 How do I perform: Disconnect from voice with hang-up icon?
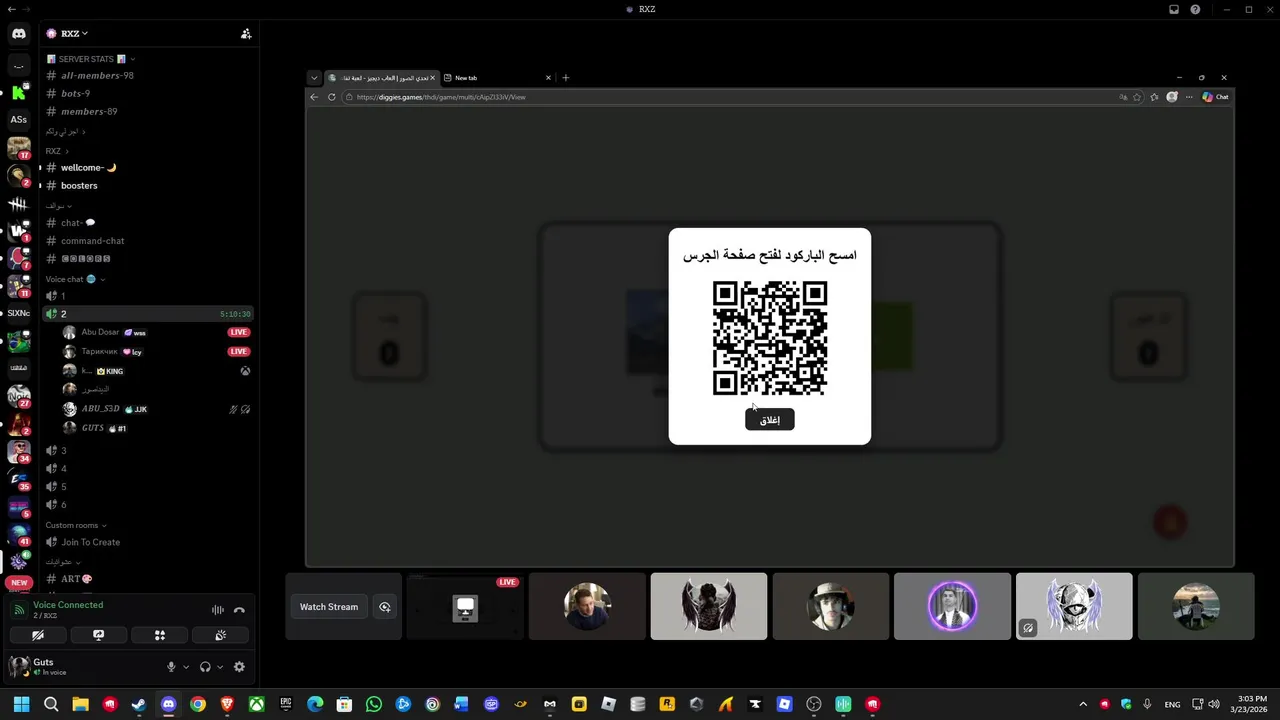point(239,610)
